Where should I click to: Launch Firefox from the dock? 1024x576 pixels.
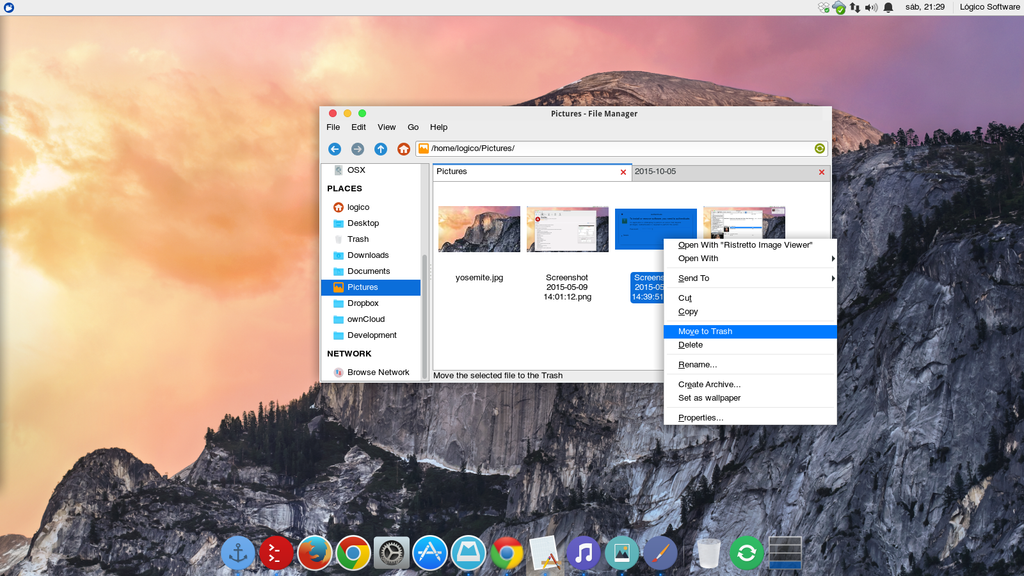315,554
